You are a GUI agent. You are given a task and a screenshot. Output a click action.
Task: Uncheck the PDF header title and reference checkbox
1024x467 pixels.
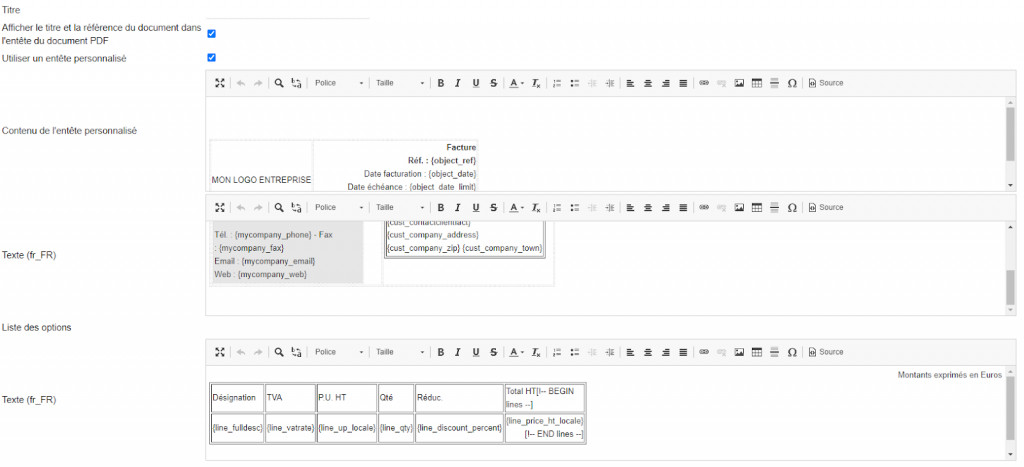tap(211, 34)
